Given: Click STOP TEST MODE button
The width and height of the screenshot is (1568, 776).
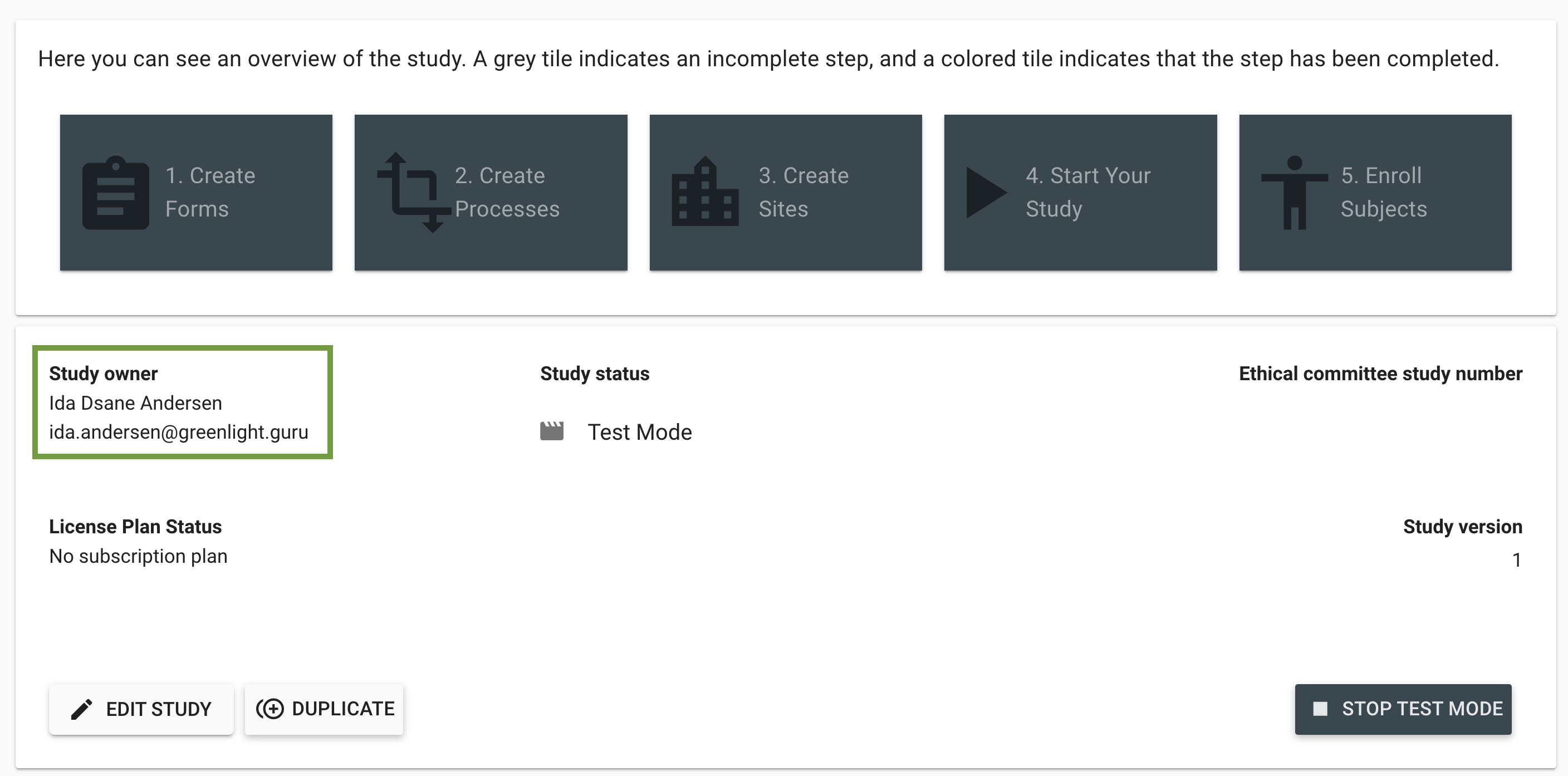Looking at the screenshot, I should 1403,709.
